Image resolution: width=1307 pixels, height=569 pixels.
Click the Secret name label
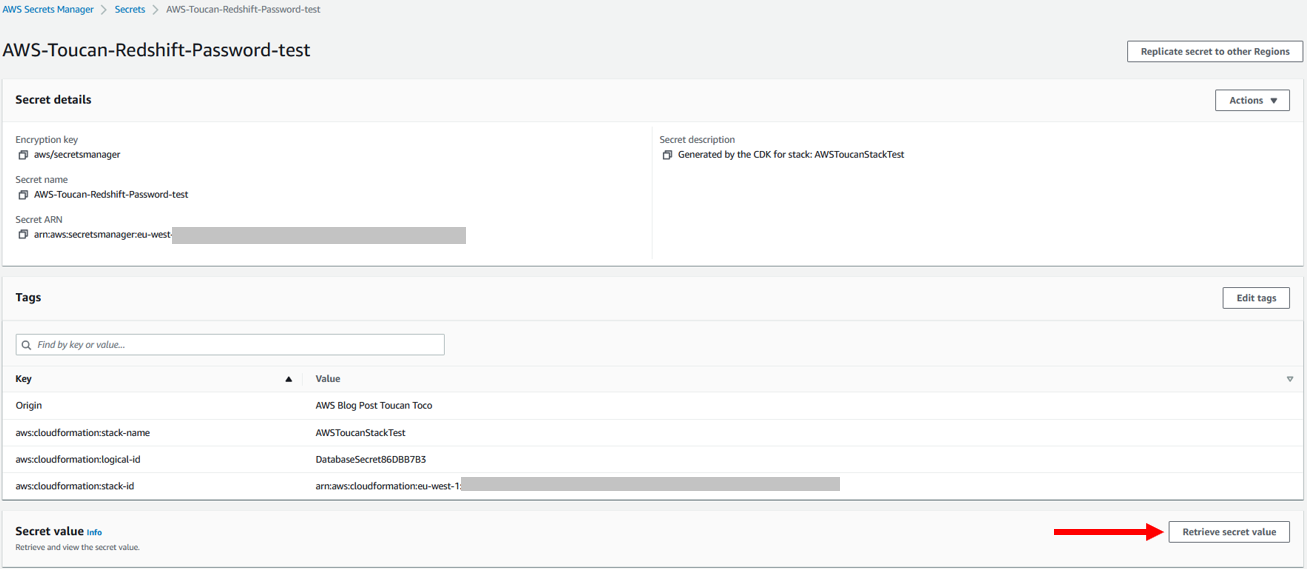pyautogui.click(x=41, y=180)
